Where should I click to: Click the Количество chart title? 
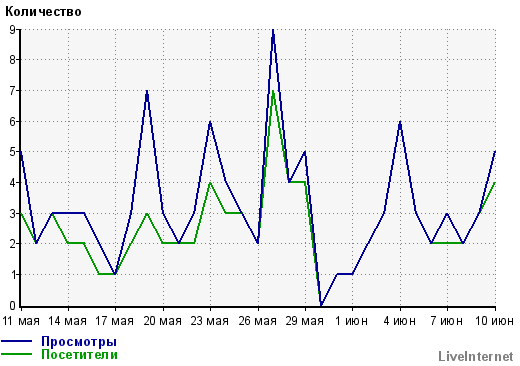43,12
